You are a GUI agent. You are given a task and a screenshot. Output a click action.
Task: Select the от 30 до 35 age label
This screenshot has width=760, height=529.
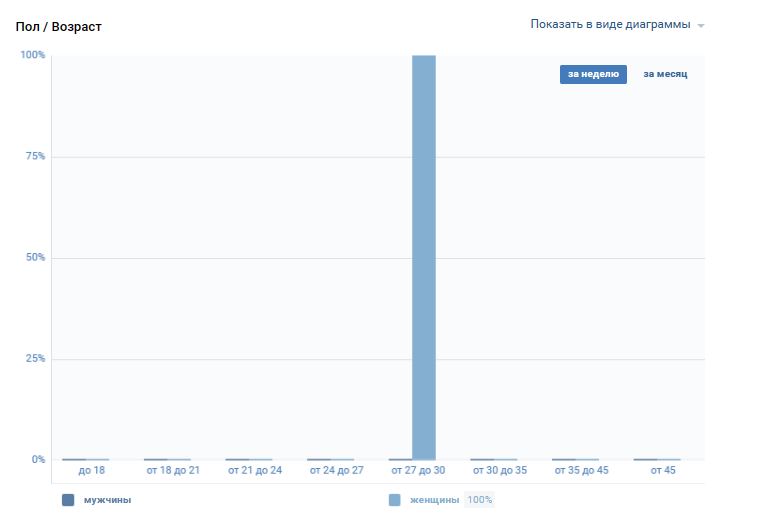coord(499,470)
